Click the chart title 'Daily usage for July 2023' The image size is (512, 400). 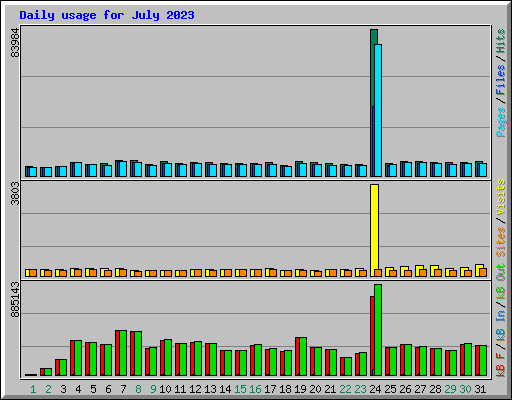[107, 15]
